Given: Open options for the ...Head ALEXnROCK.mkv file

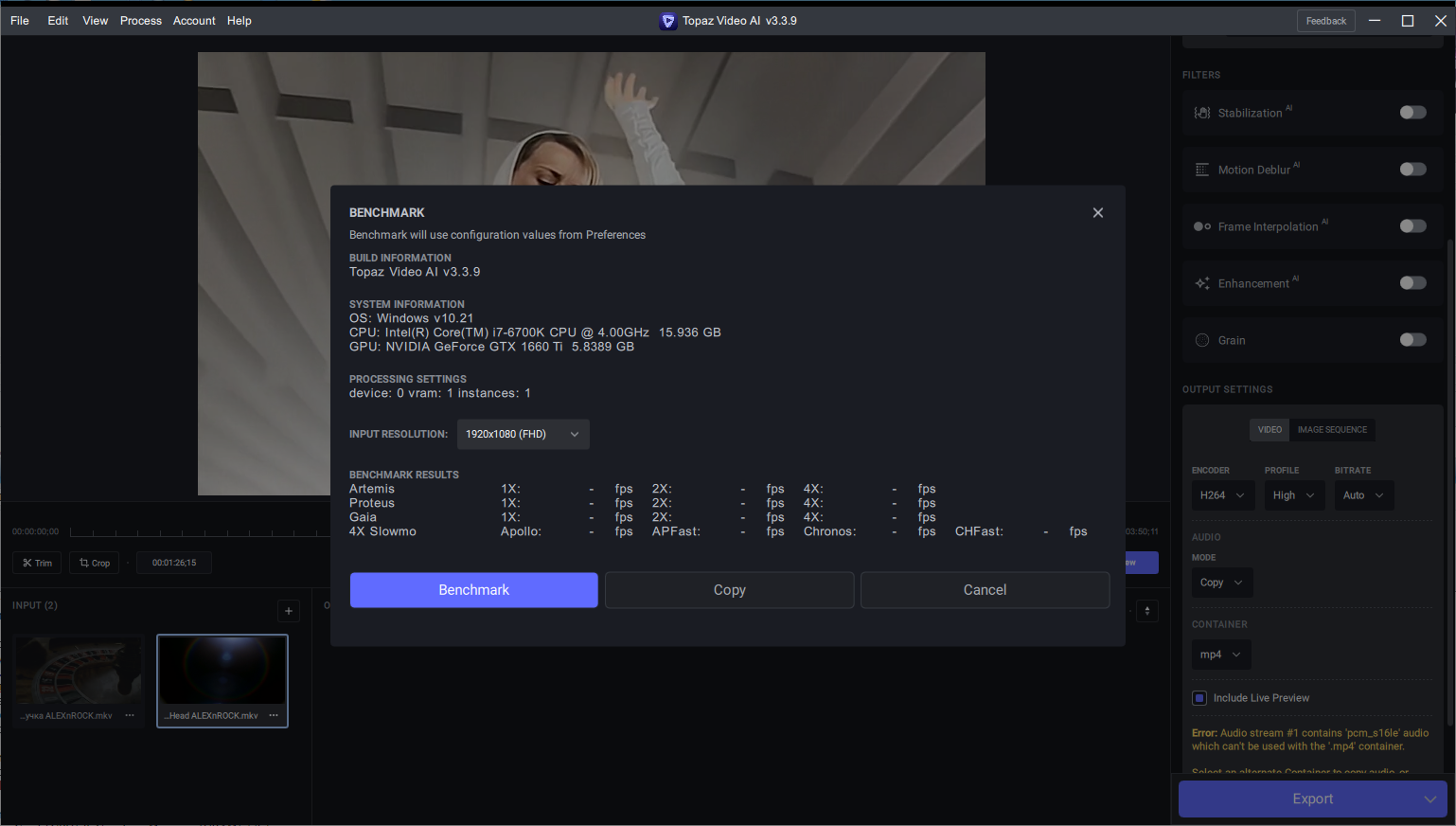Looking at the screenshot, I should point(274,715).
